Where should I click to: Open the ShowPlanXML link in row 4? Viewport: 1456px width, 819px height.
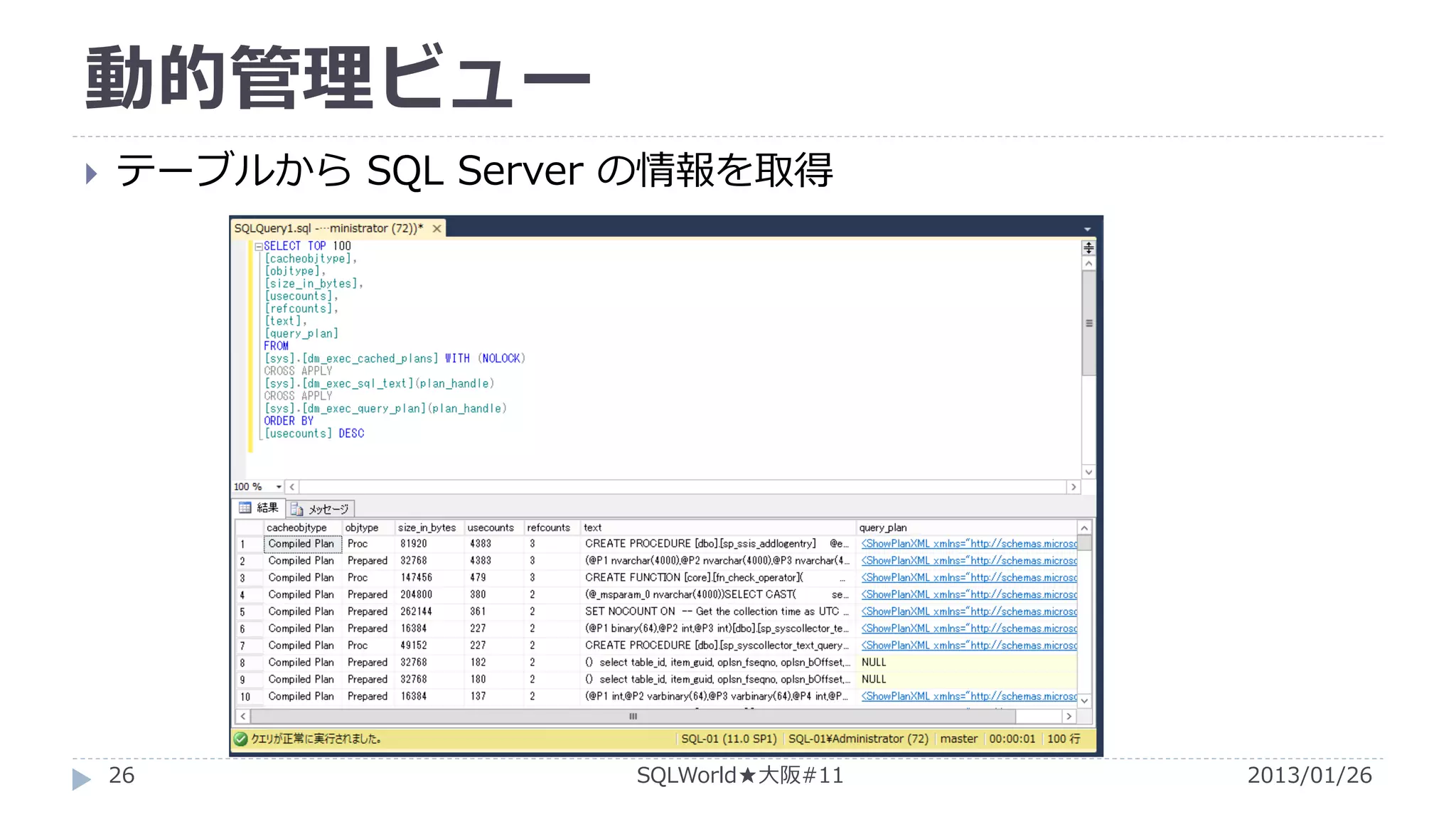pos(969,595)
